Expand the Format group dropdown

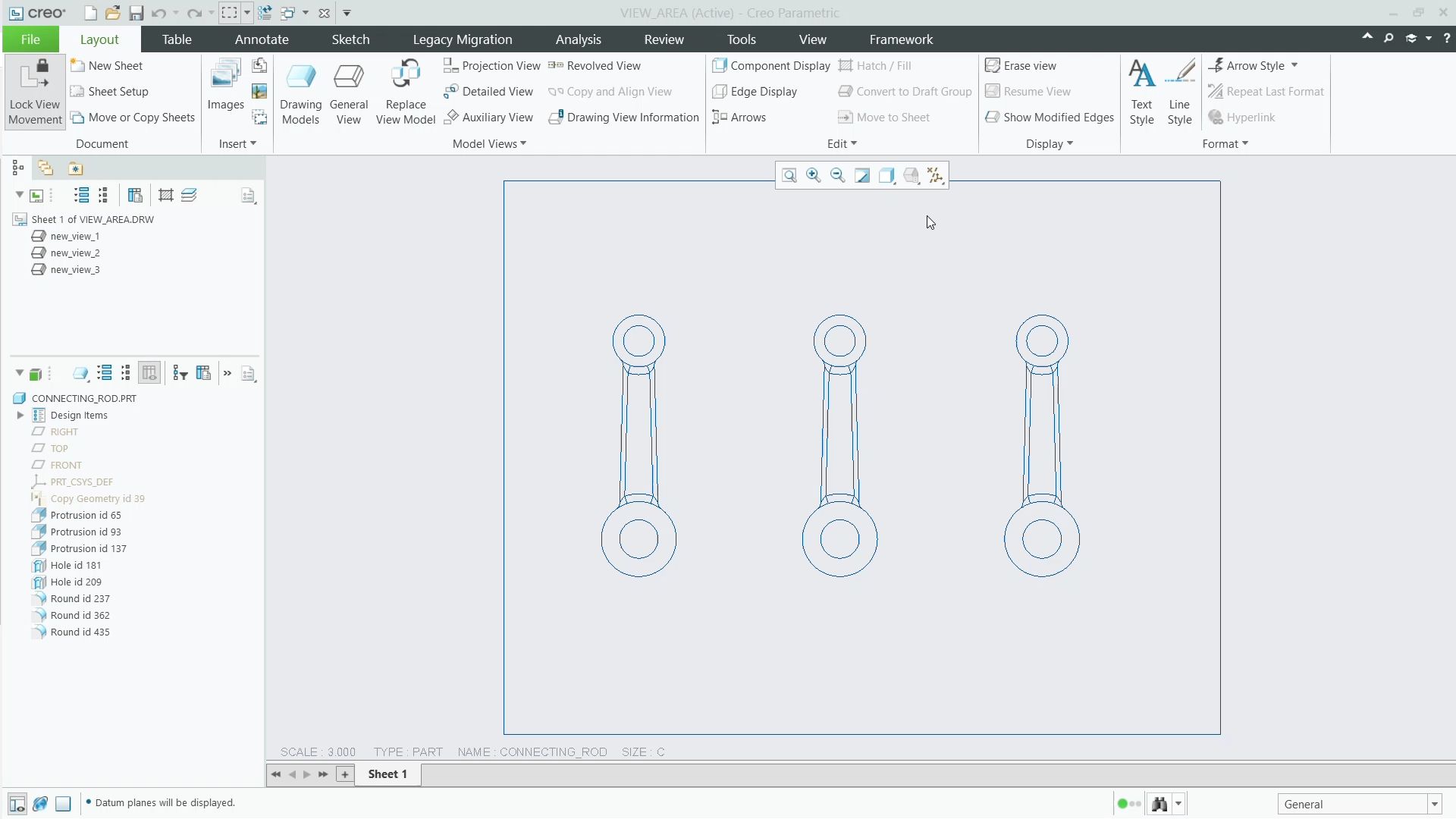click(x=1225, y=144)
